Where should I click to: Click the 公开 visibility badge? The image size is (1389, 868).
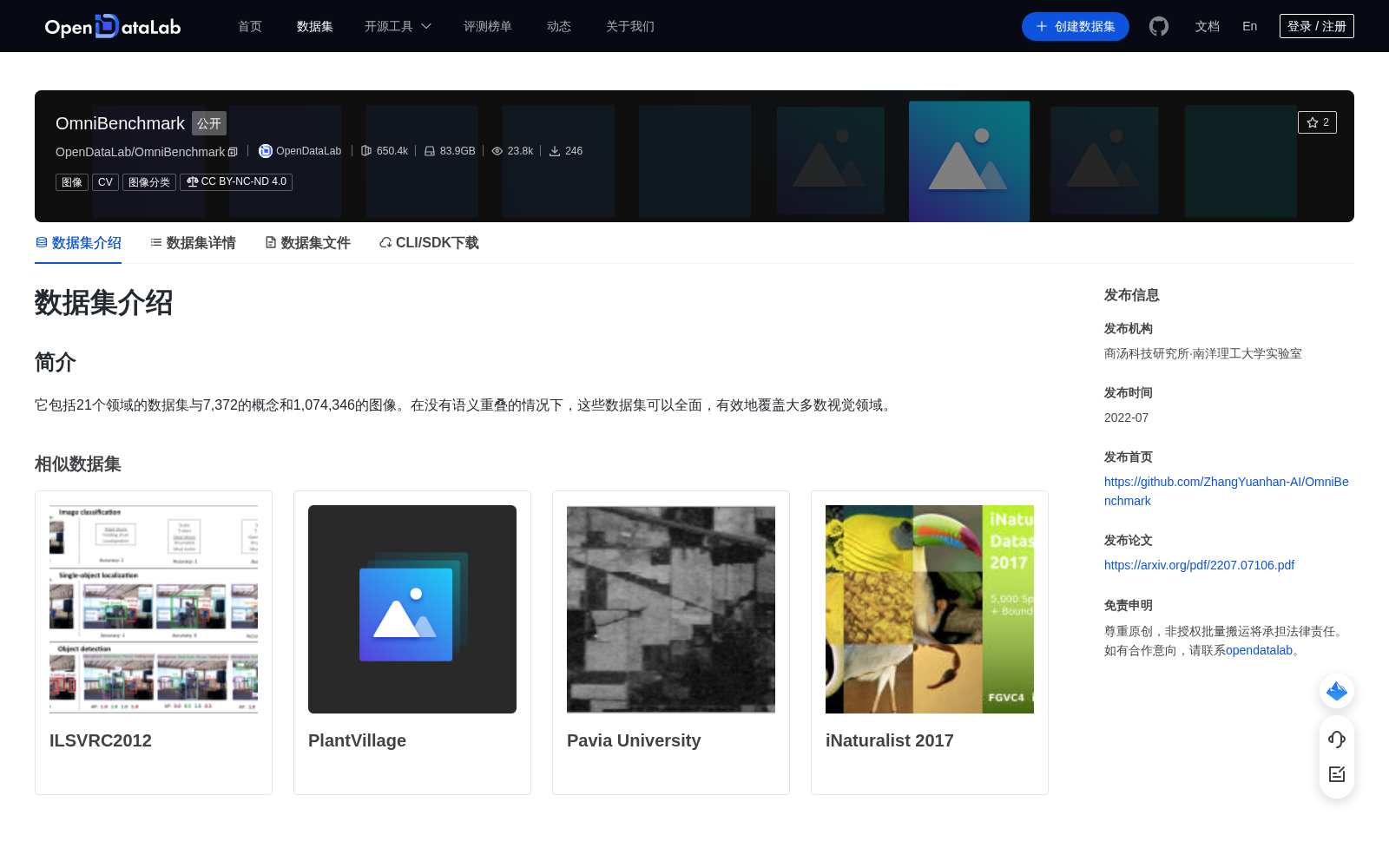tap(209, 123)
